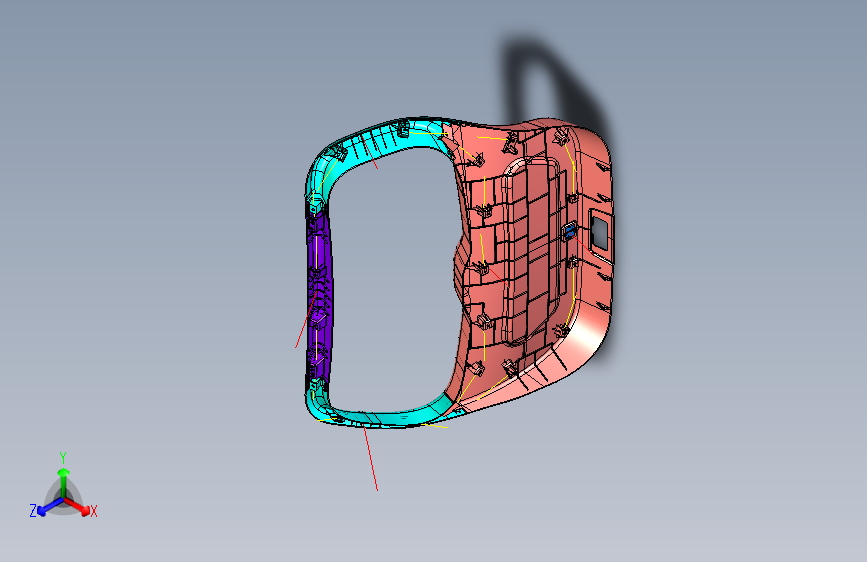
Task: Click the red X axis of the orientation triad
Action: pos(77,506)
